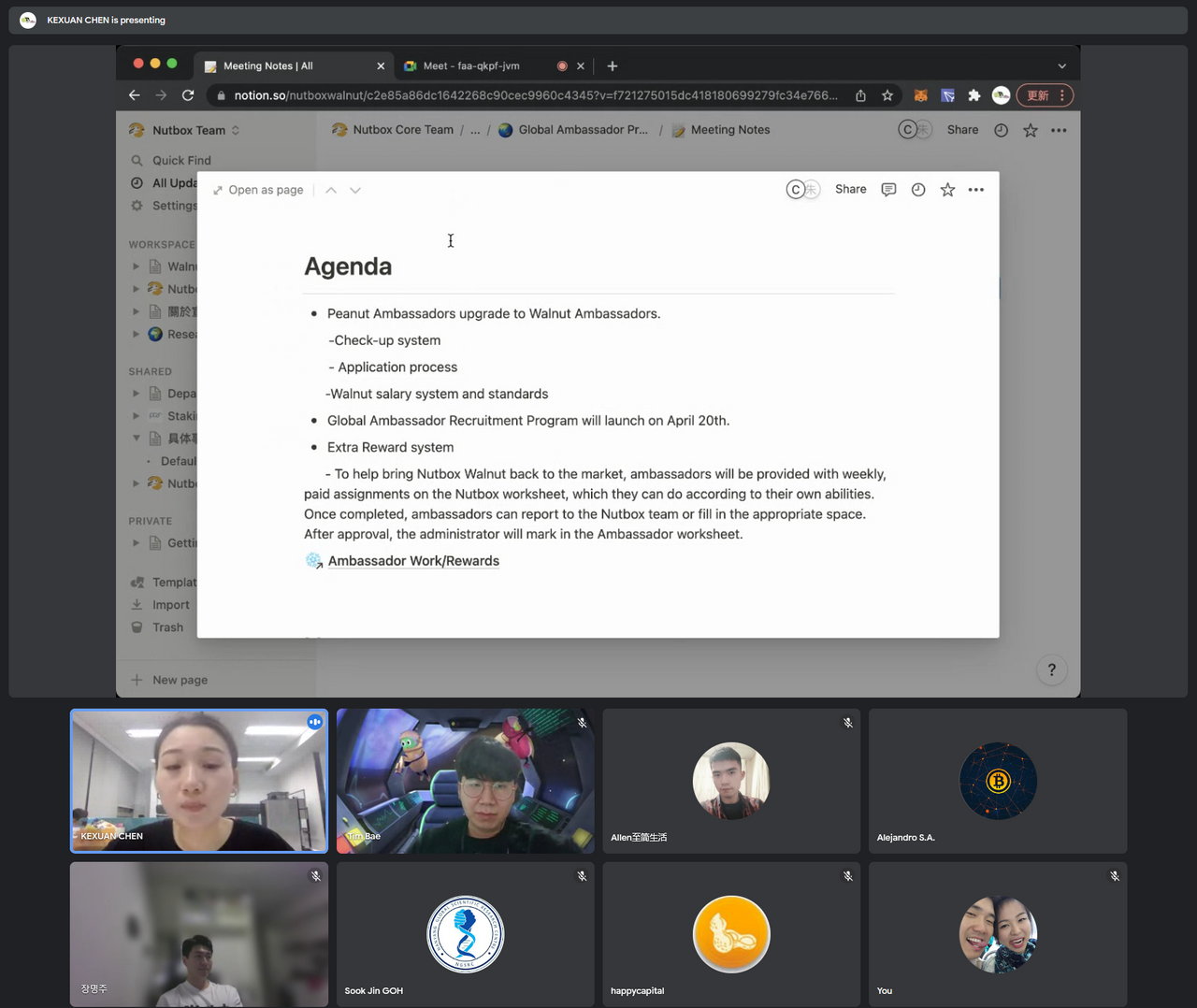This screenshot has height=1008, width=1197.
Task: Open Import in the Notion sidebar
Action: coord(160,605)
